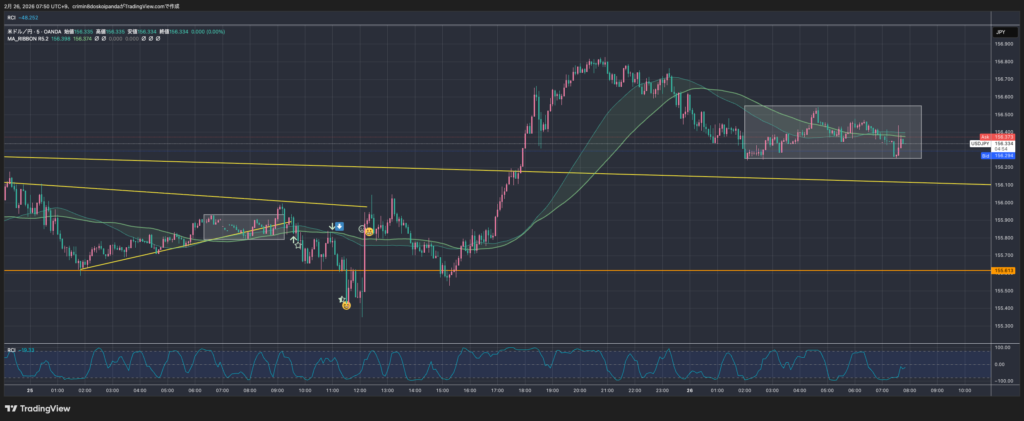Click the lower RCI indicator pane label

pos(10,349)
